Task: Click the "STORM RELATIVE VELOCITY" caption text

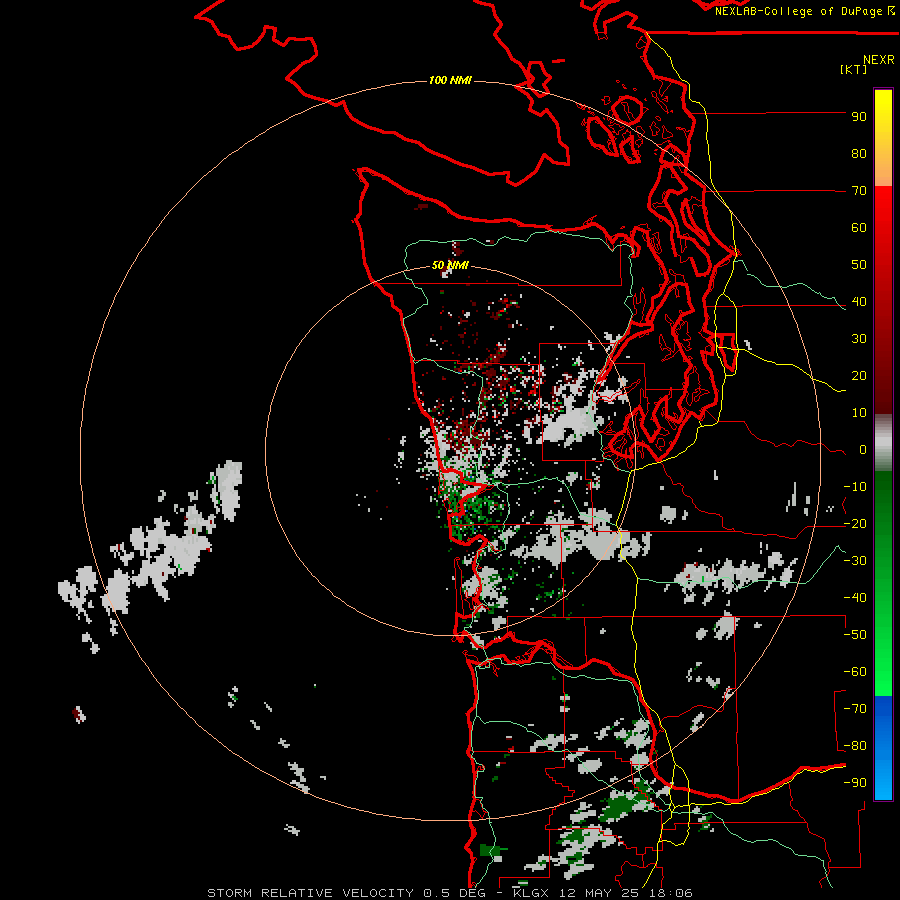Action: click(x=310, y=893)
